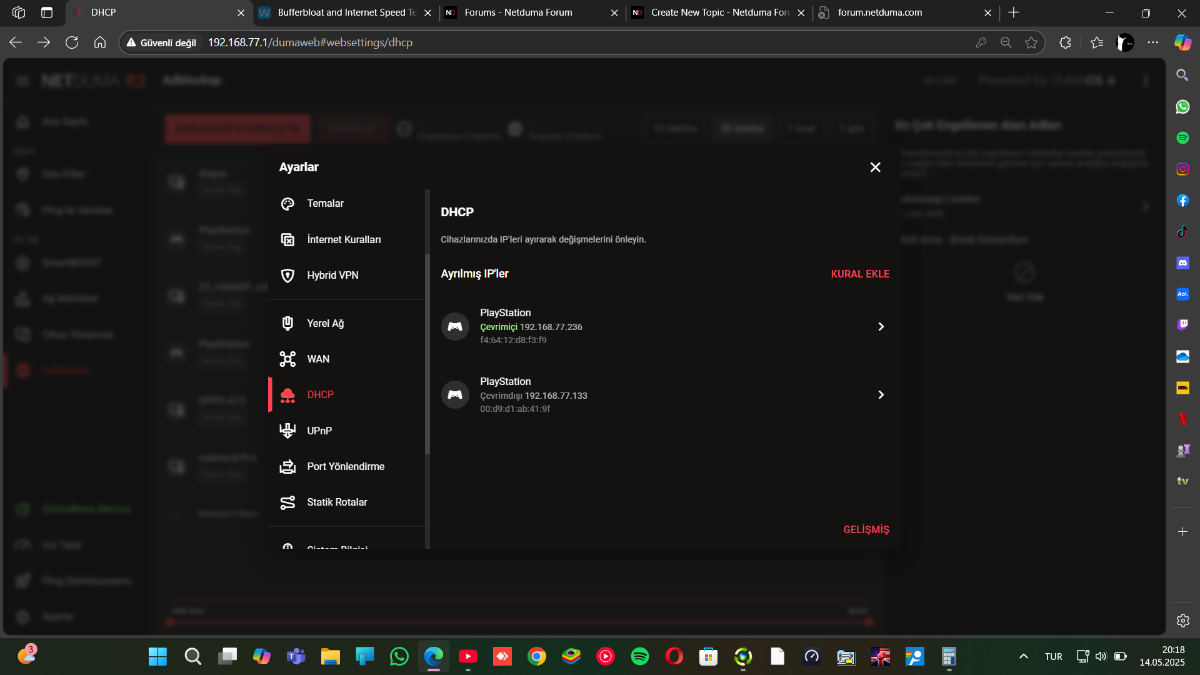1200x675 pixels.
Task: Open Facebook in Edge sidebar
Action: [x=1183, y=200]
